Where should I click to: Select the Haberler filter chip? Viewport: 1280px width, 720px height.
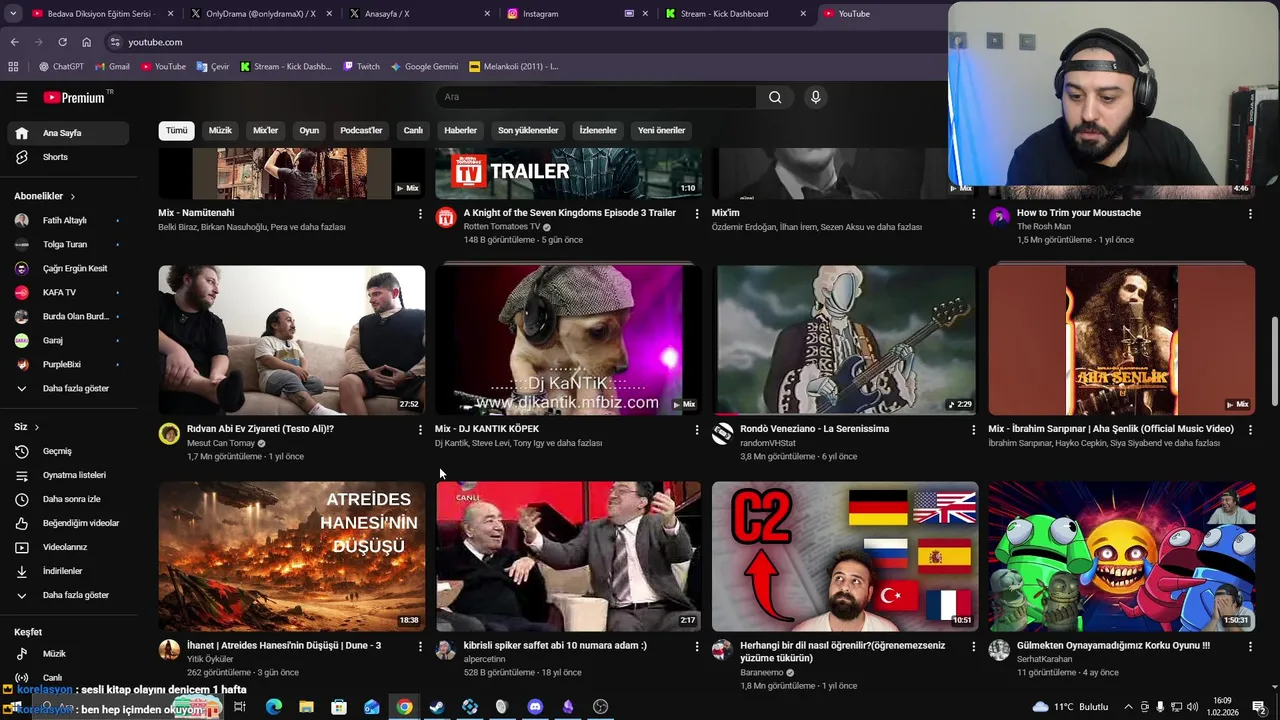pos(460,130)
